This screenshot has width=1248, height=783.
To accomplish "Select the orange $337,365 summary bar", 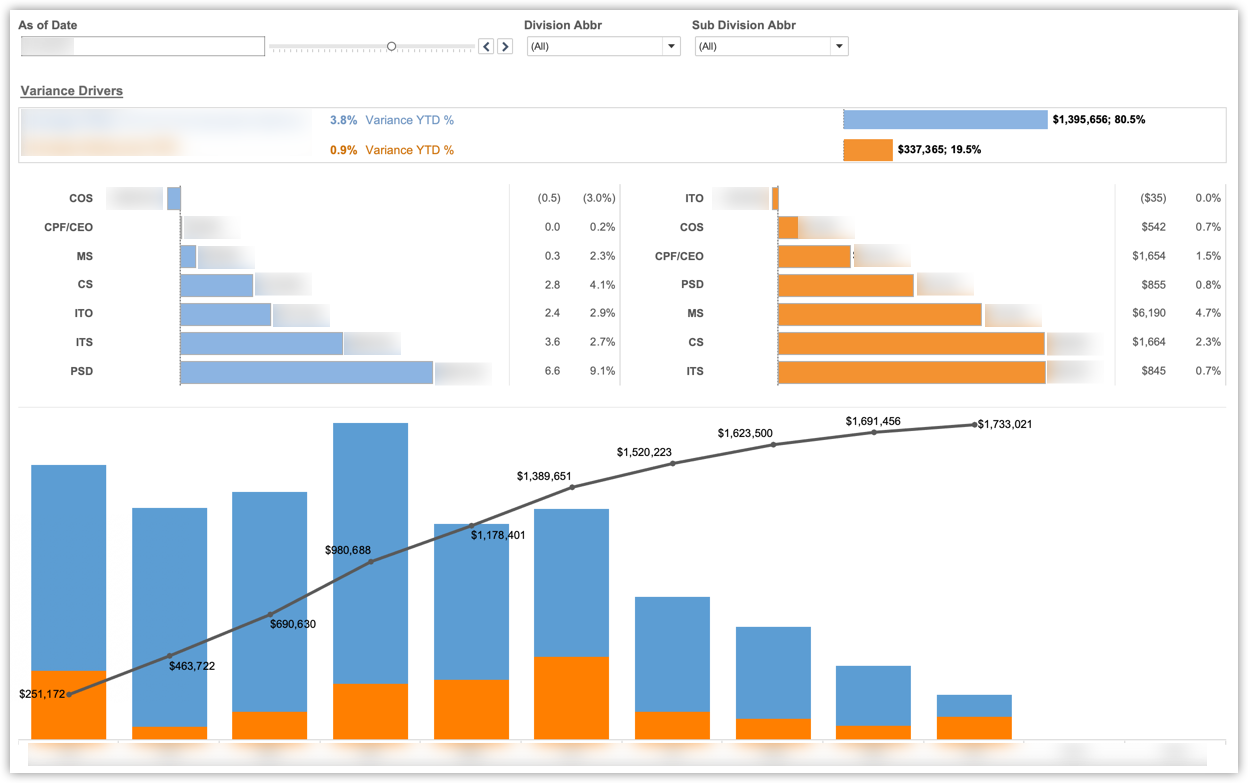I will click(867, 150).
